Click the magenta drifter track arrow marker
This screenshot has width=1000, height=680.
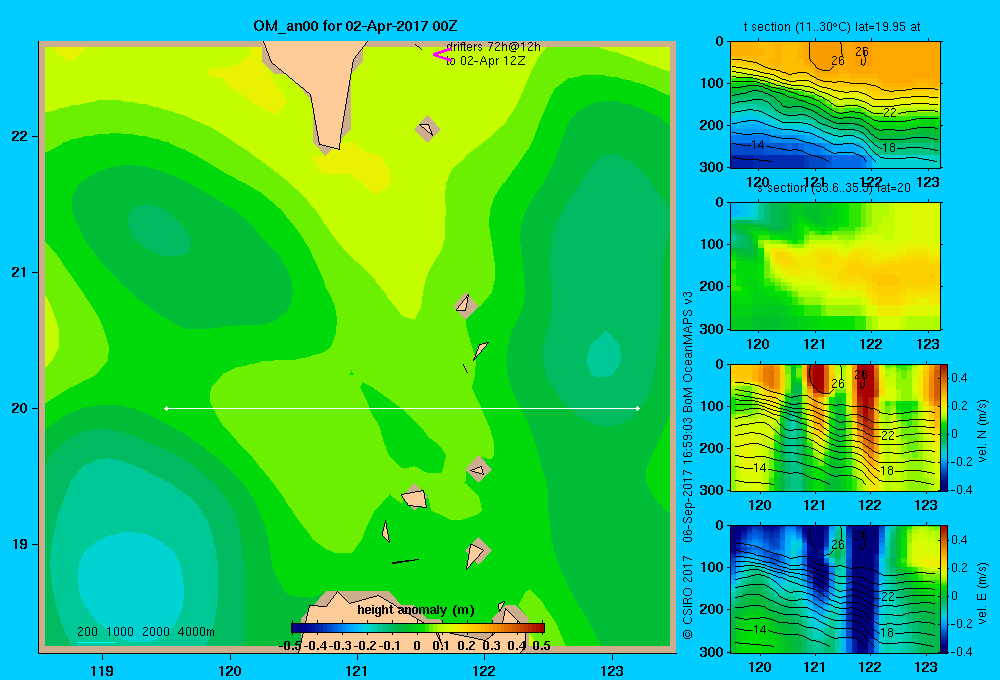tap(442, 55)
